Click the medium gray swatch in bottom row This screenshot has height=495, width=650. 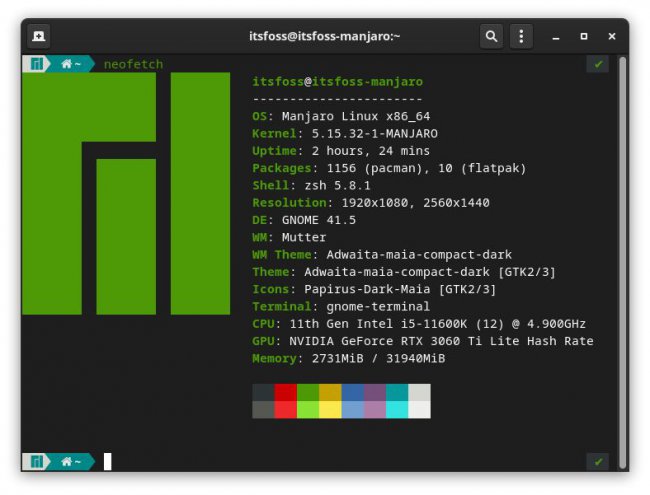click(263, 410)
